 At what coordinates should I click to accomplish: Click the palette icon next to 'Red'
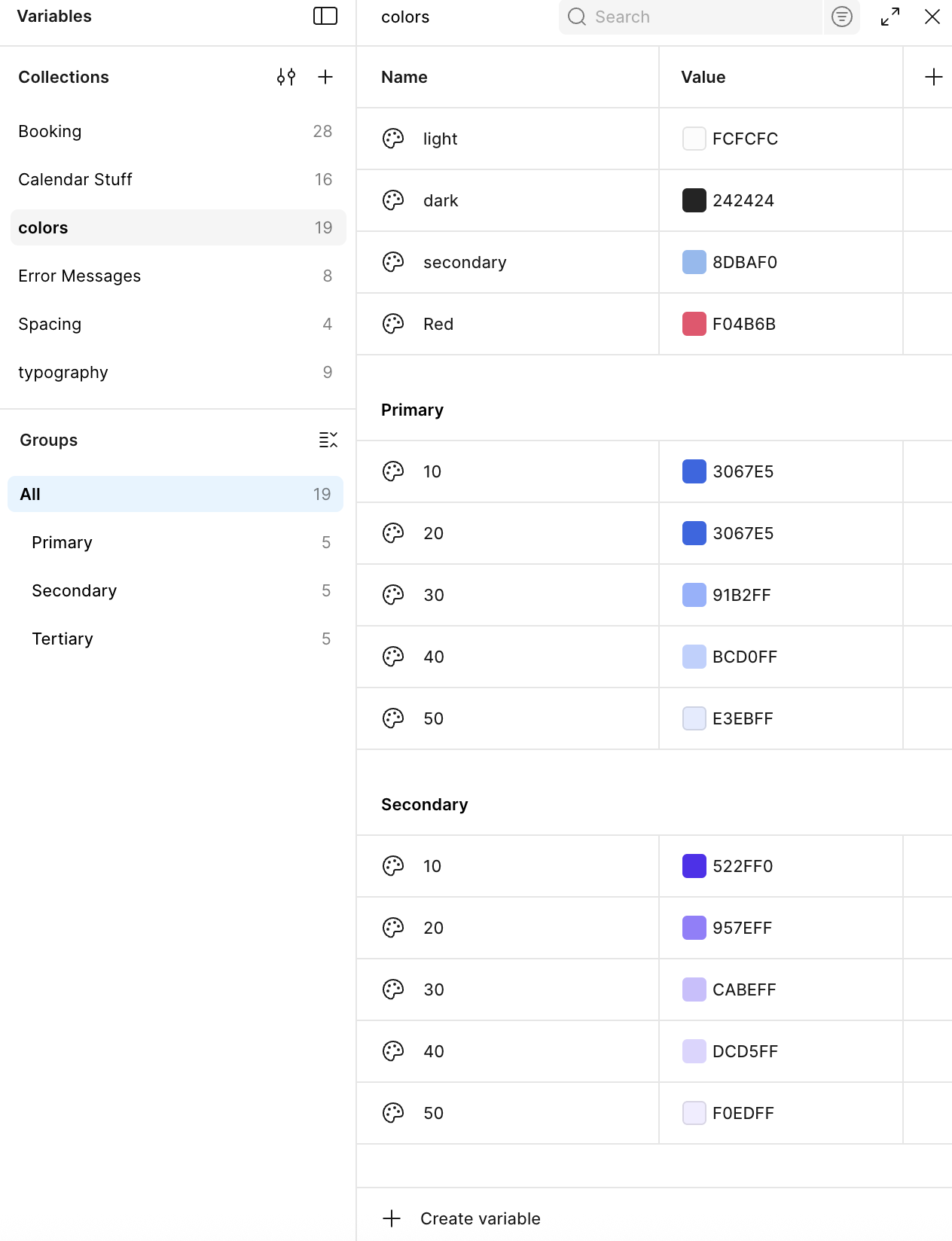coord(393,324)
